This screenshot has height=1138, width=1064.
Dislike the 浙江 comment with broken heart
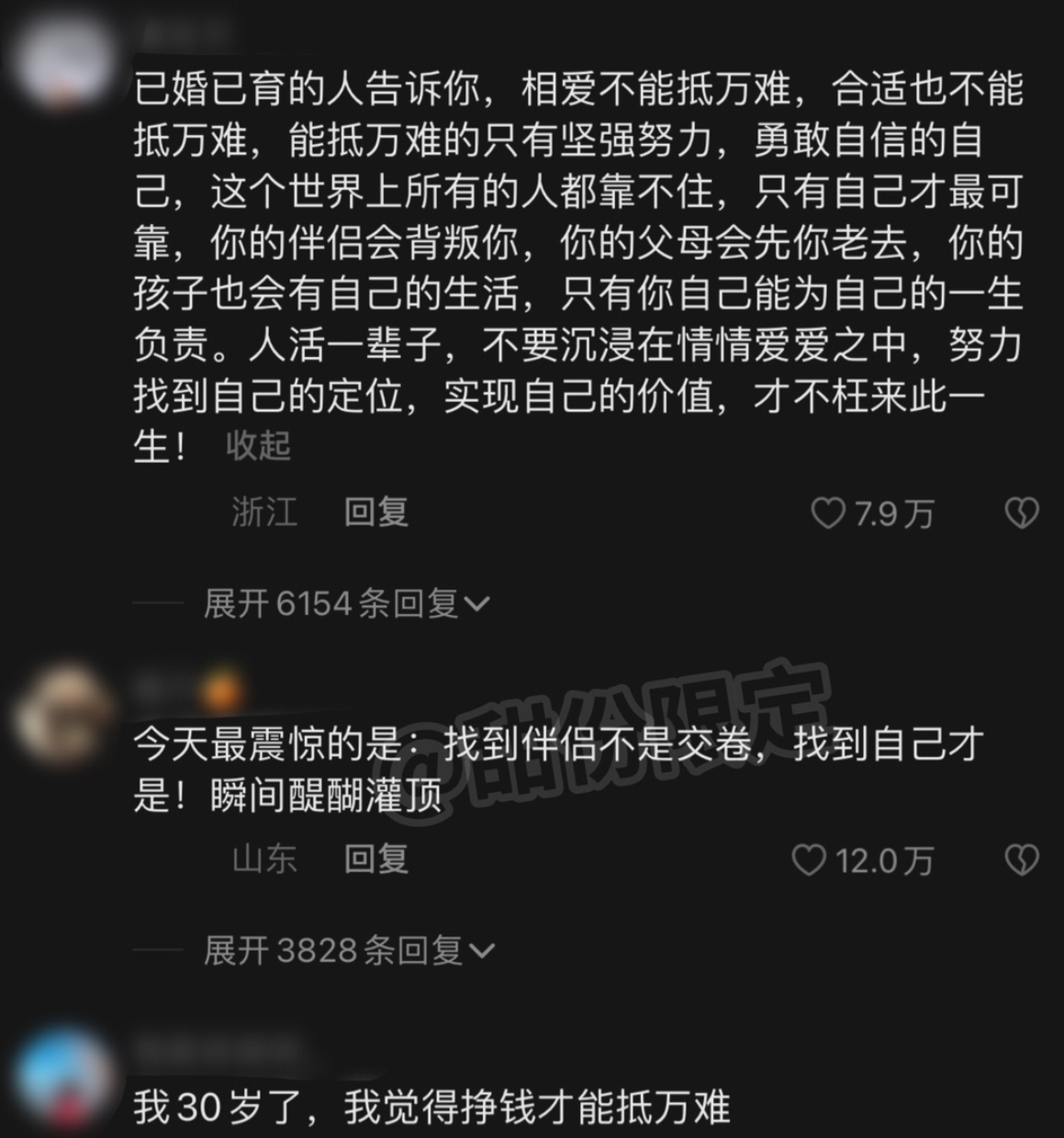(1022, 512)
